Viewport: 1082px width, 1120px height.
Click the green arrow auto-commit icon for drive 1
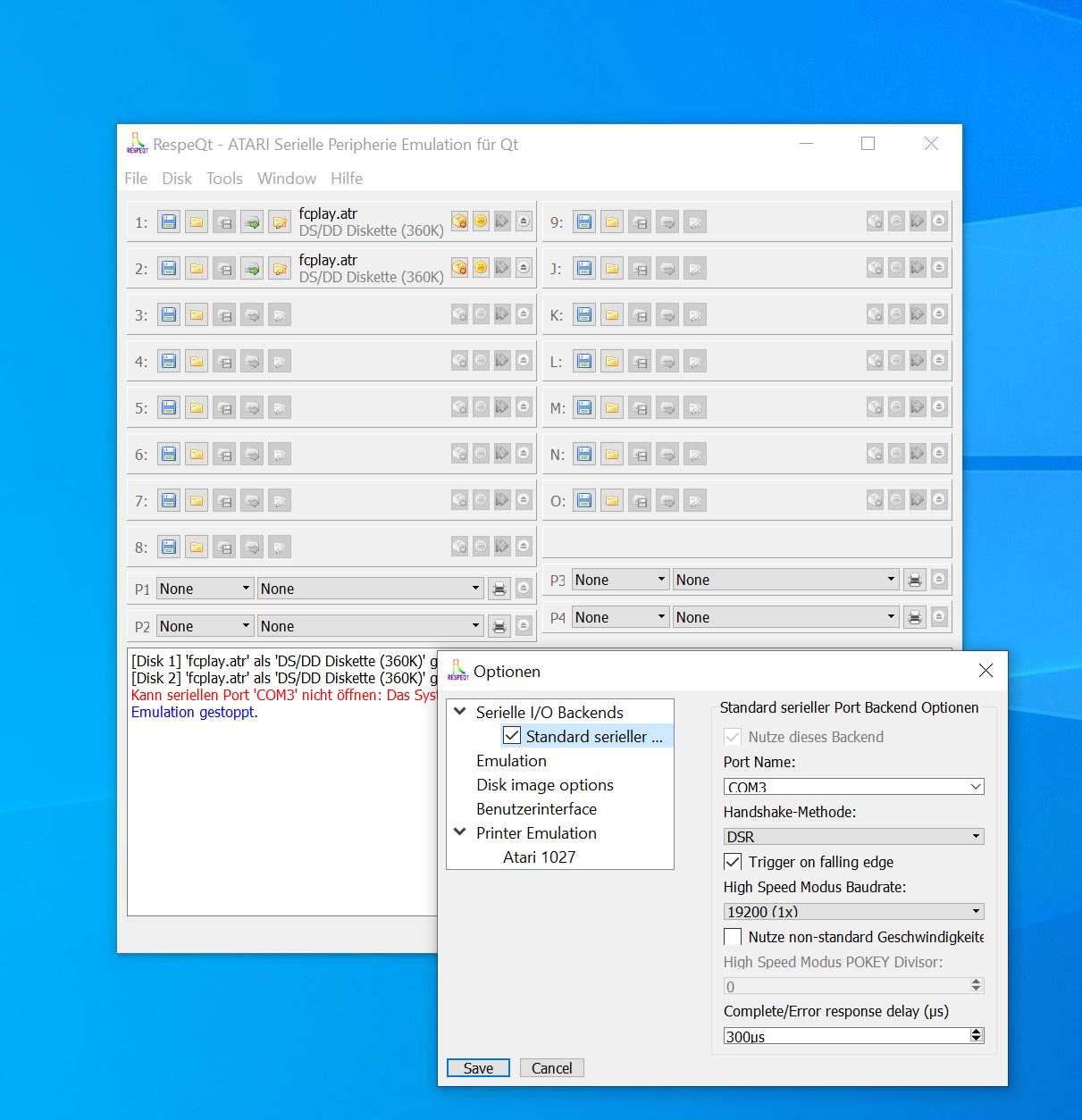pos(252,221)
